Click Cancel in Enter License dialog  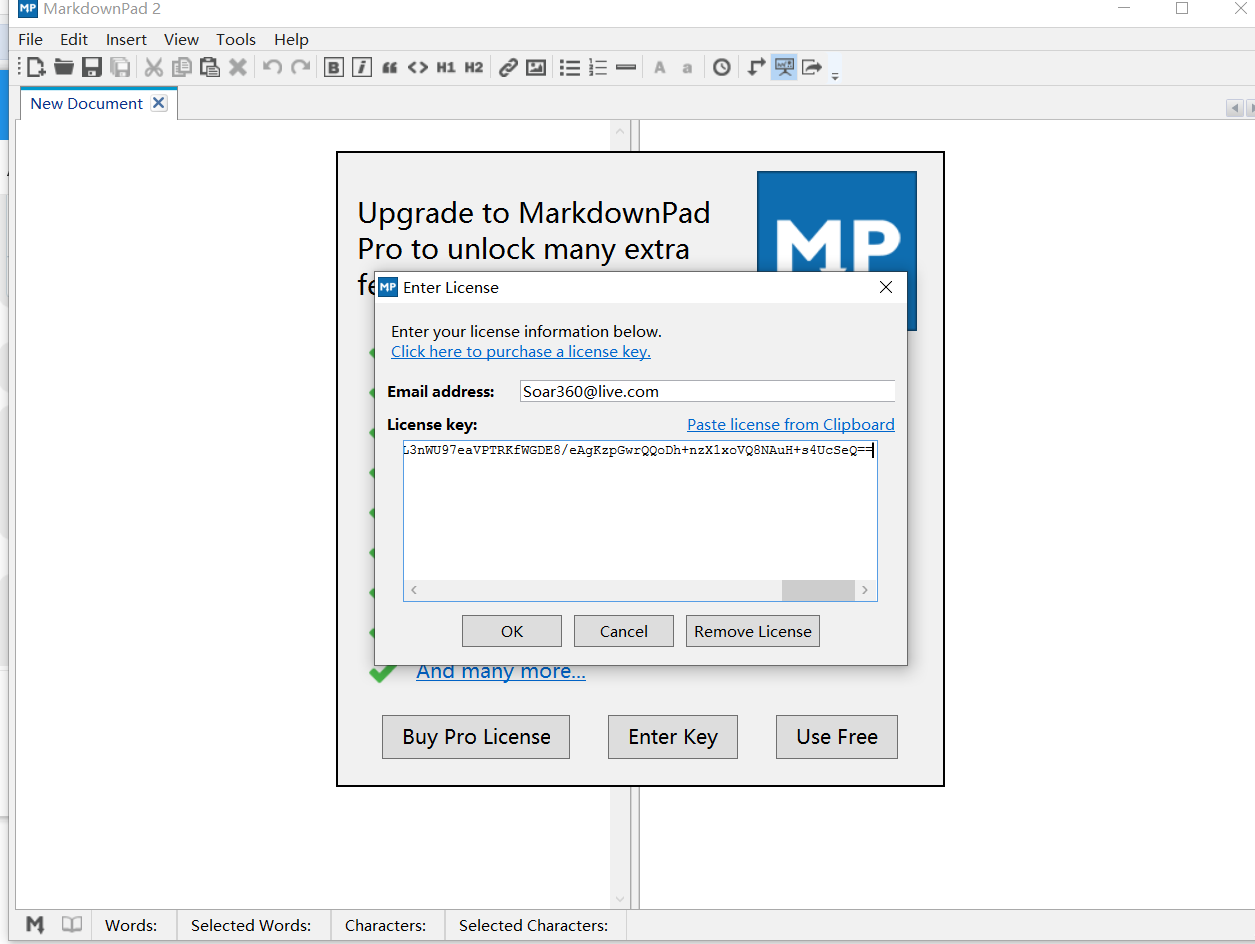(x=624, y=631)
